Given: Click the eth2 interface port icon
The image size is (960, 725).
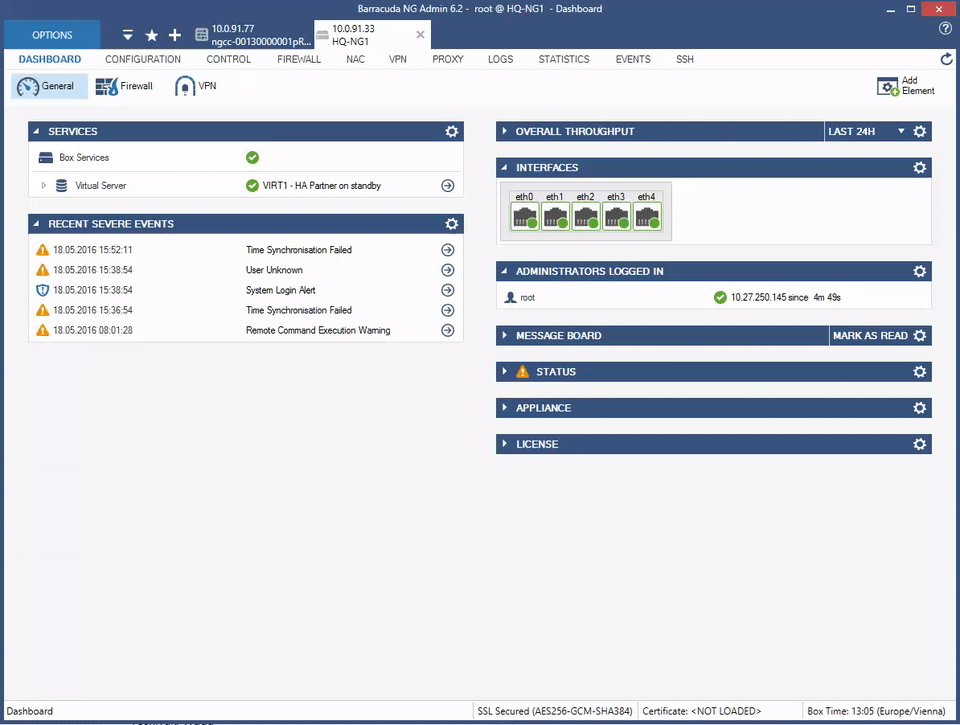Looking at the screenshot, I should click(x=586, y=216).
